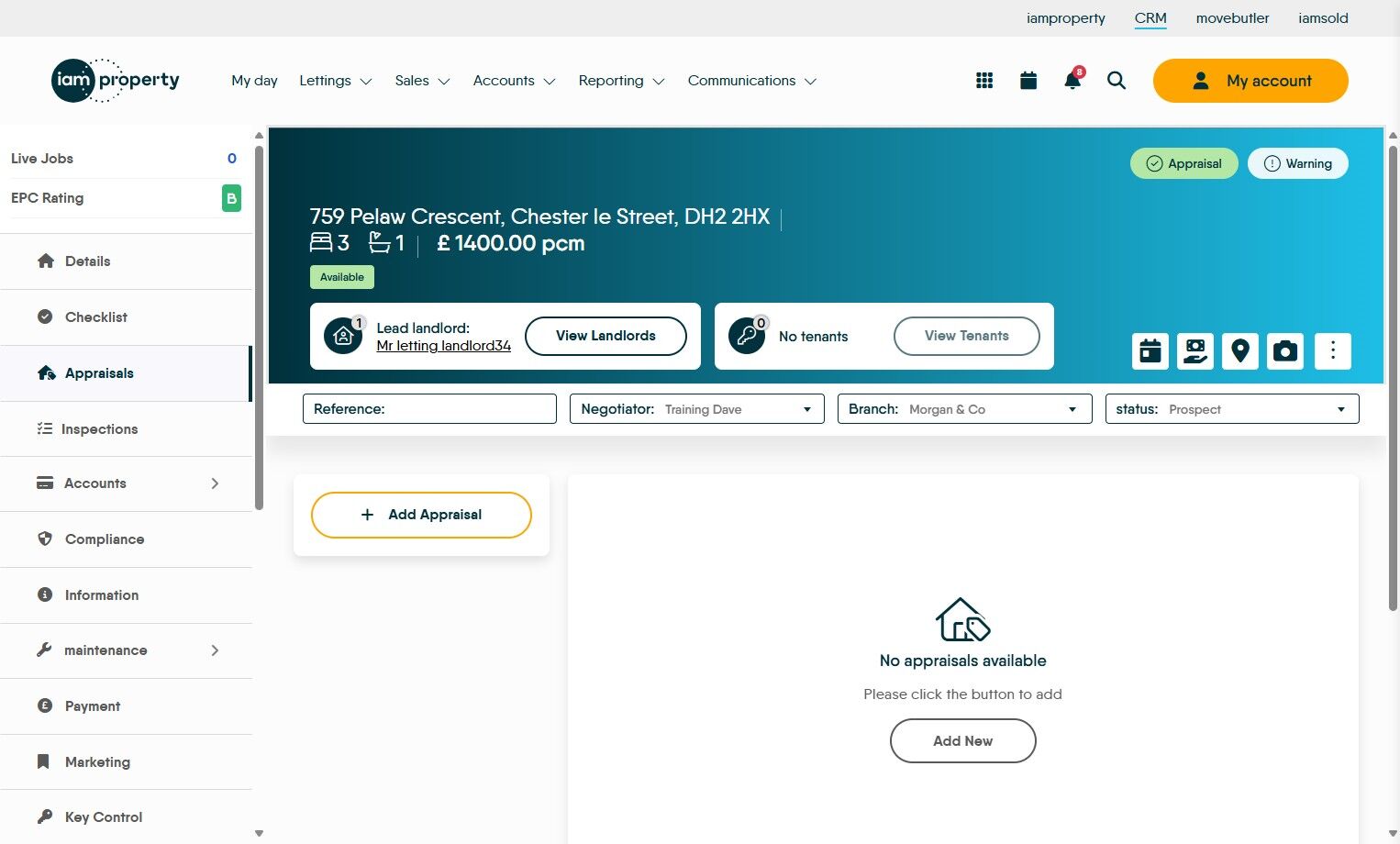Open the calendar icon next to the apps grid

pos(1028,80)
